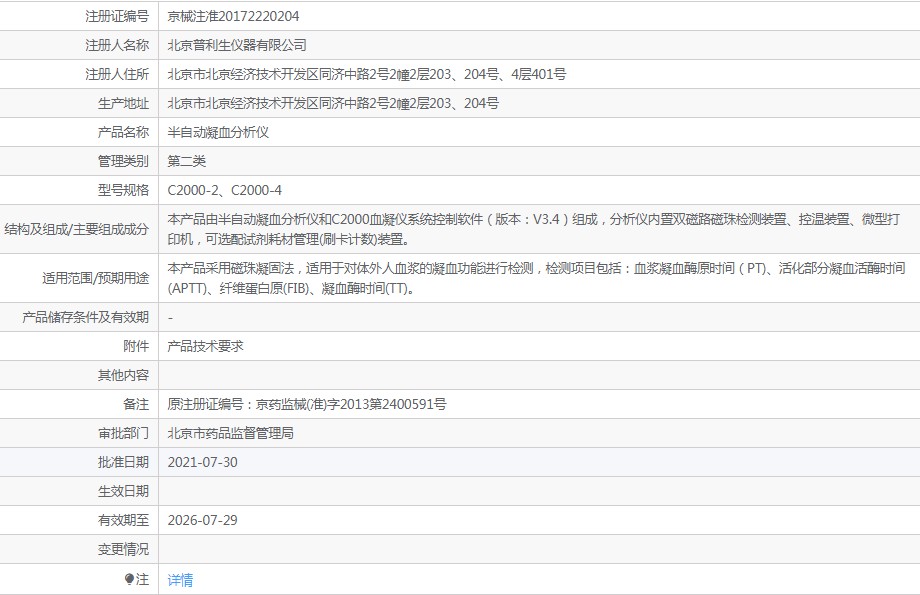Click the 型号规格 label
920x595 pixels.
pos(123,190)
